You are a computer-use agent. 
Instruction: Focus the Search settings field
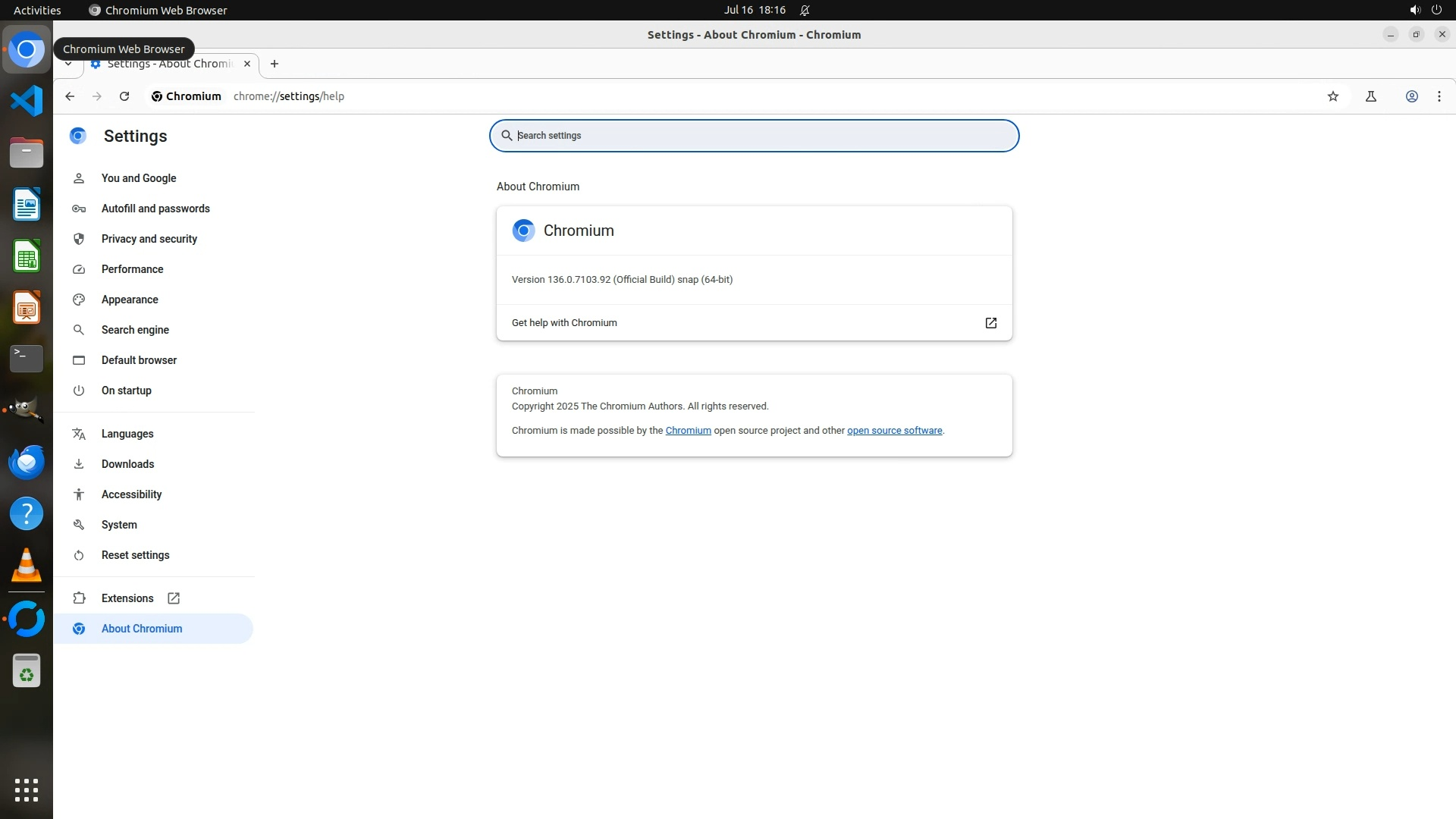pyautogui.click(x=754, y=136)
